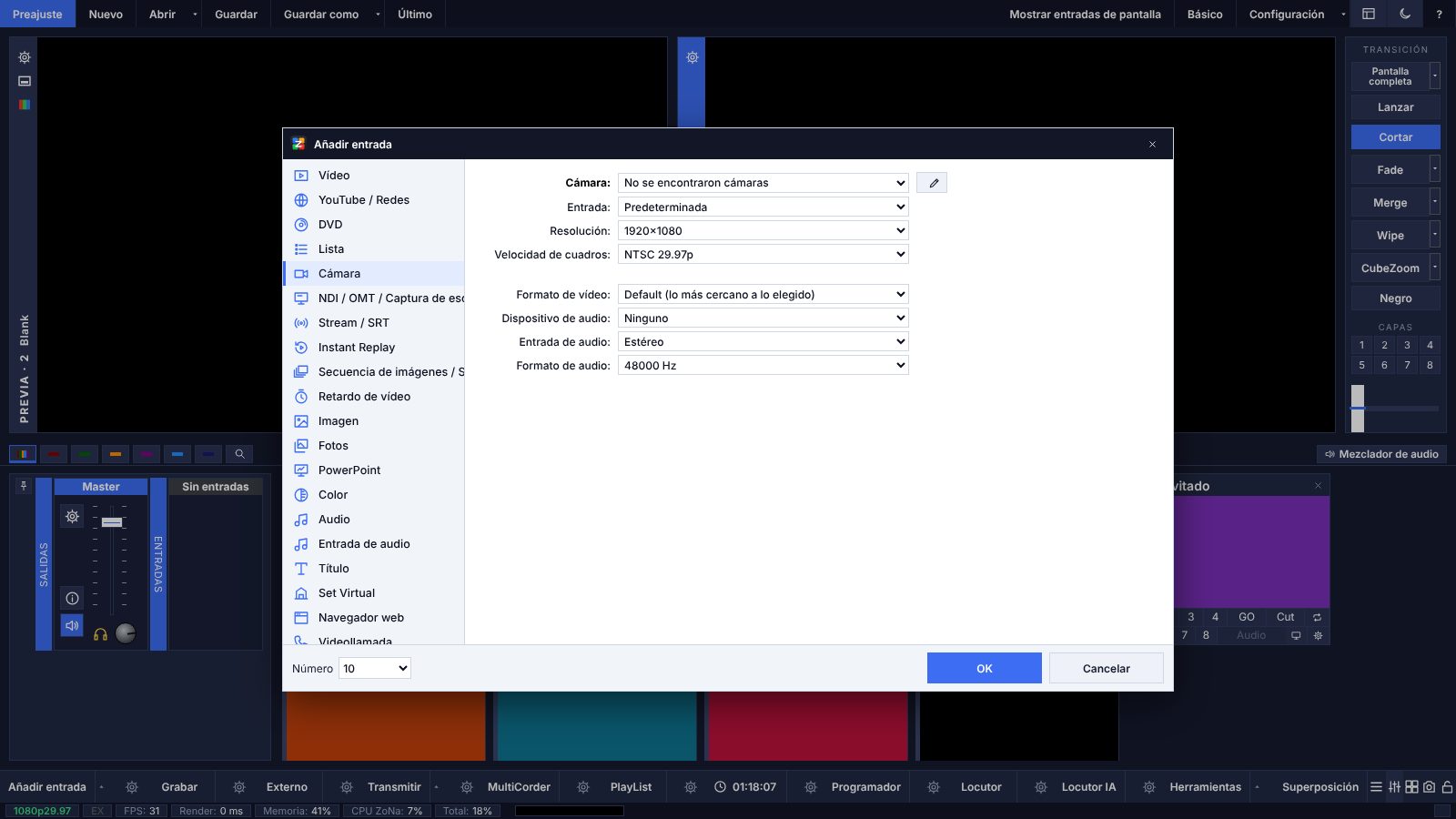Open the input search magnifier
Screen dimensions: 1456x819
pyautogui.click(x=239, y=454)
